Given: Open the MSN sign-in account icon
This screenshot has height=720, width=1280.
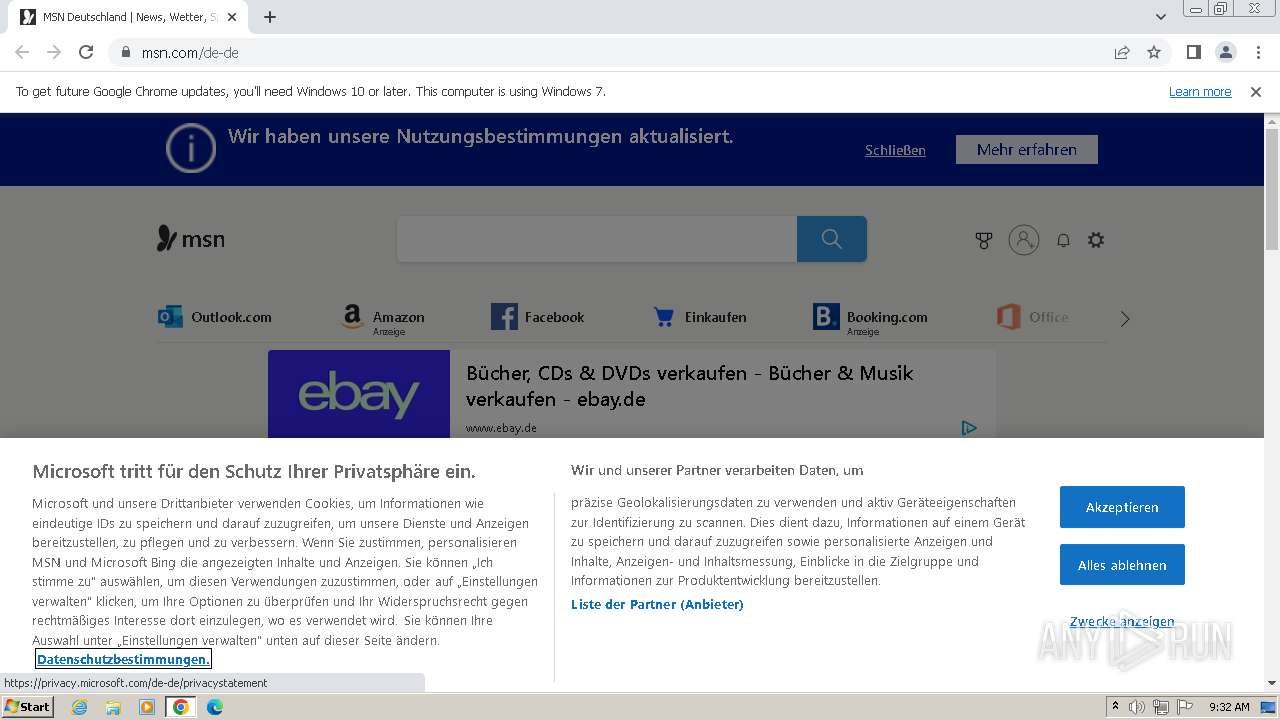Looking at the screenshot, I should (x=1024, y=240).
